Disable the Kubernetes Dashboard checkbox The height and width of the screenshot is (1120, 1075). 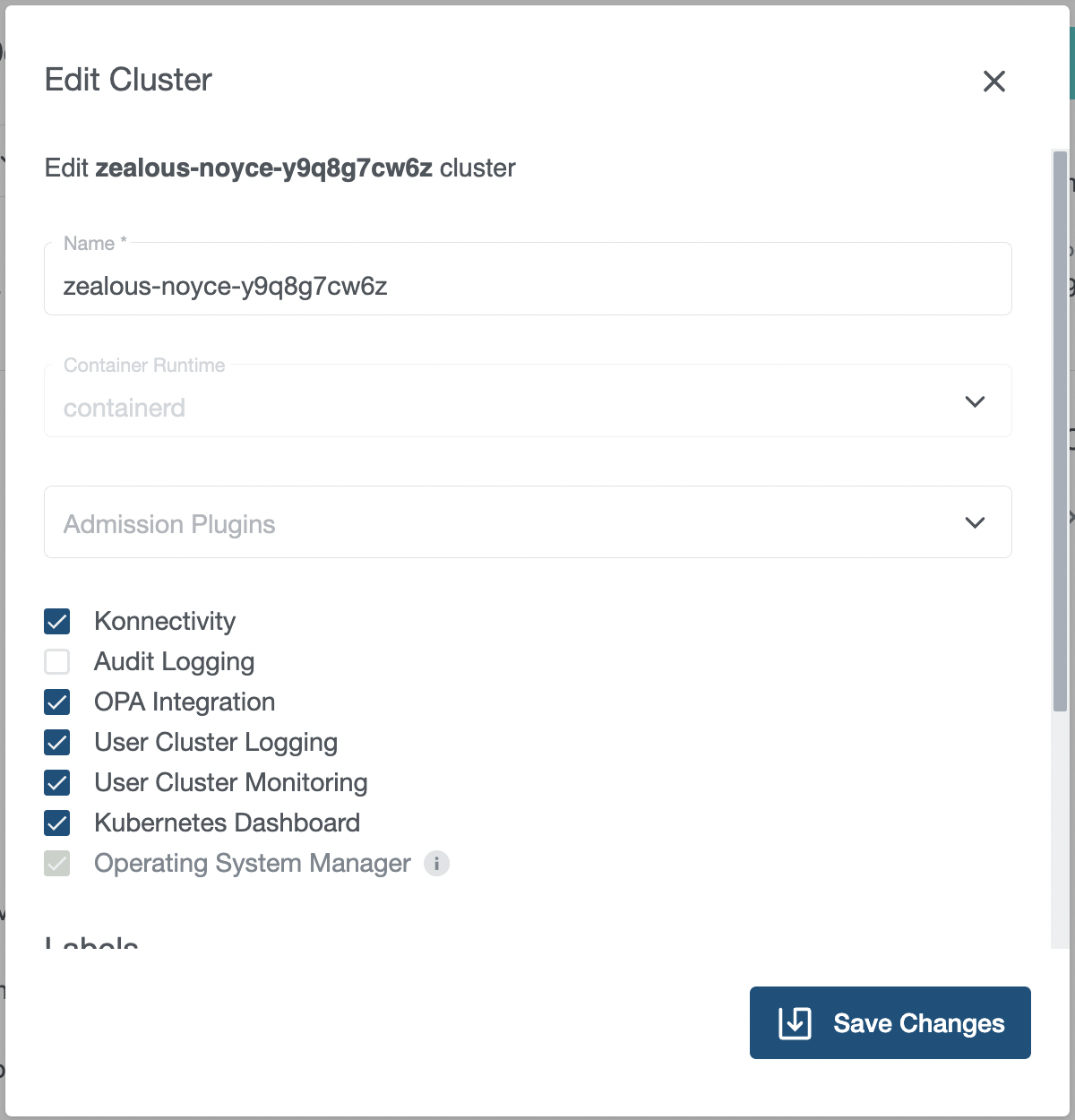click(56, 823)
